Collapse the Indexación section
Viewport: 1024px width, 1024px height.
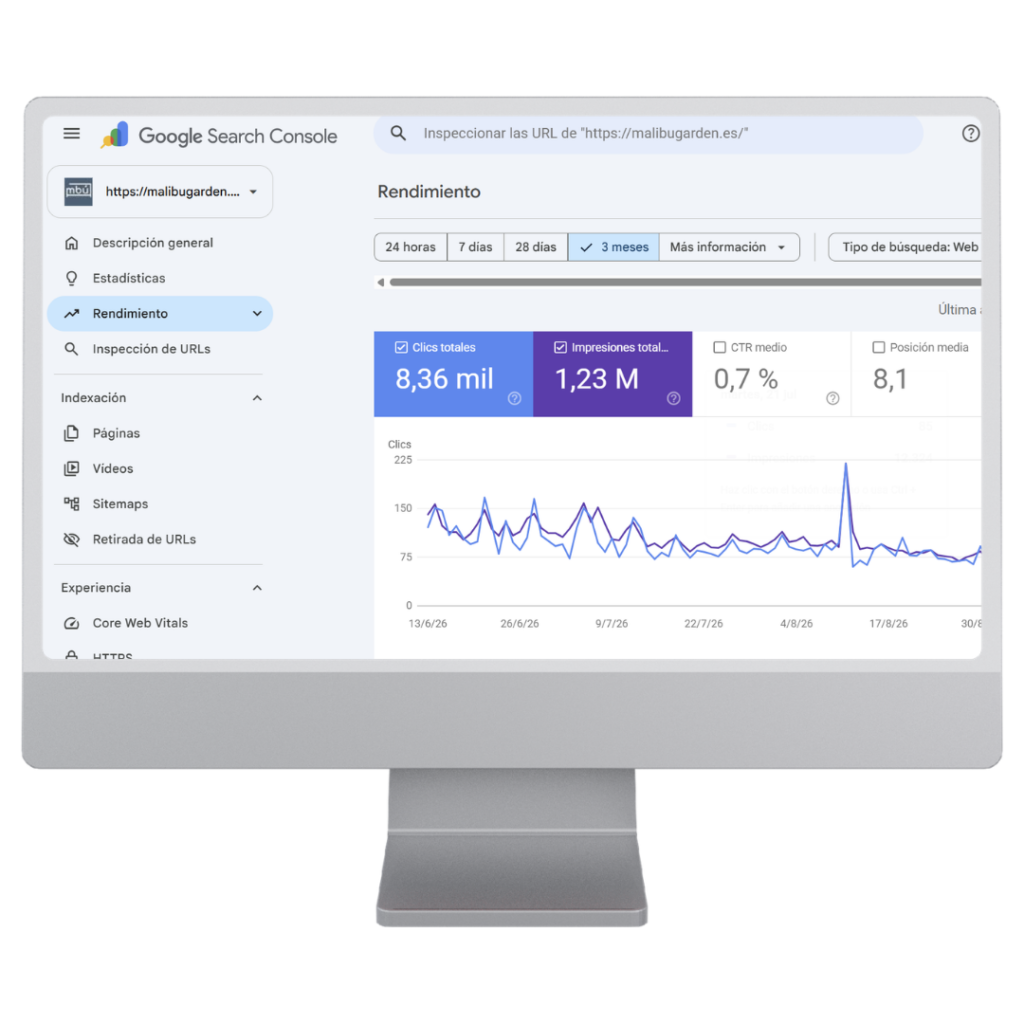click(257, 398)
